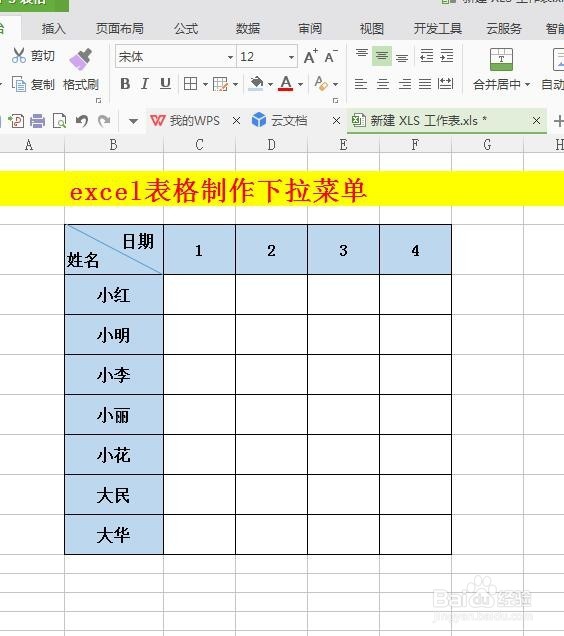
Task: Open the 视图 tab
Action: point(372,28)
